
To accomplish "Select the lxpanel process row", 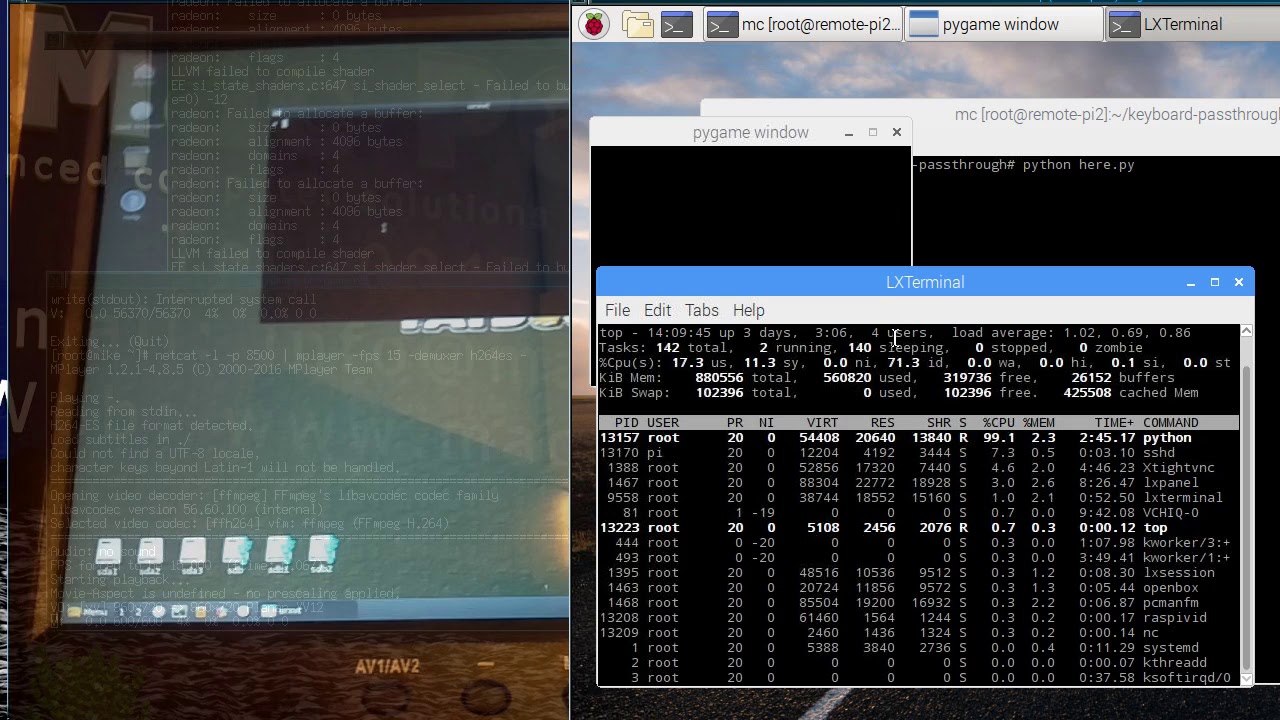I will [x=919, y=482].
